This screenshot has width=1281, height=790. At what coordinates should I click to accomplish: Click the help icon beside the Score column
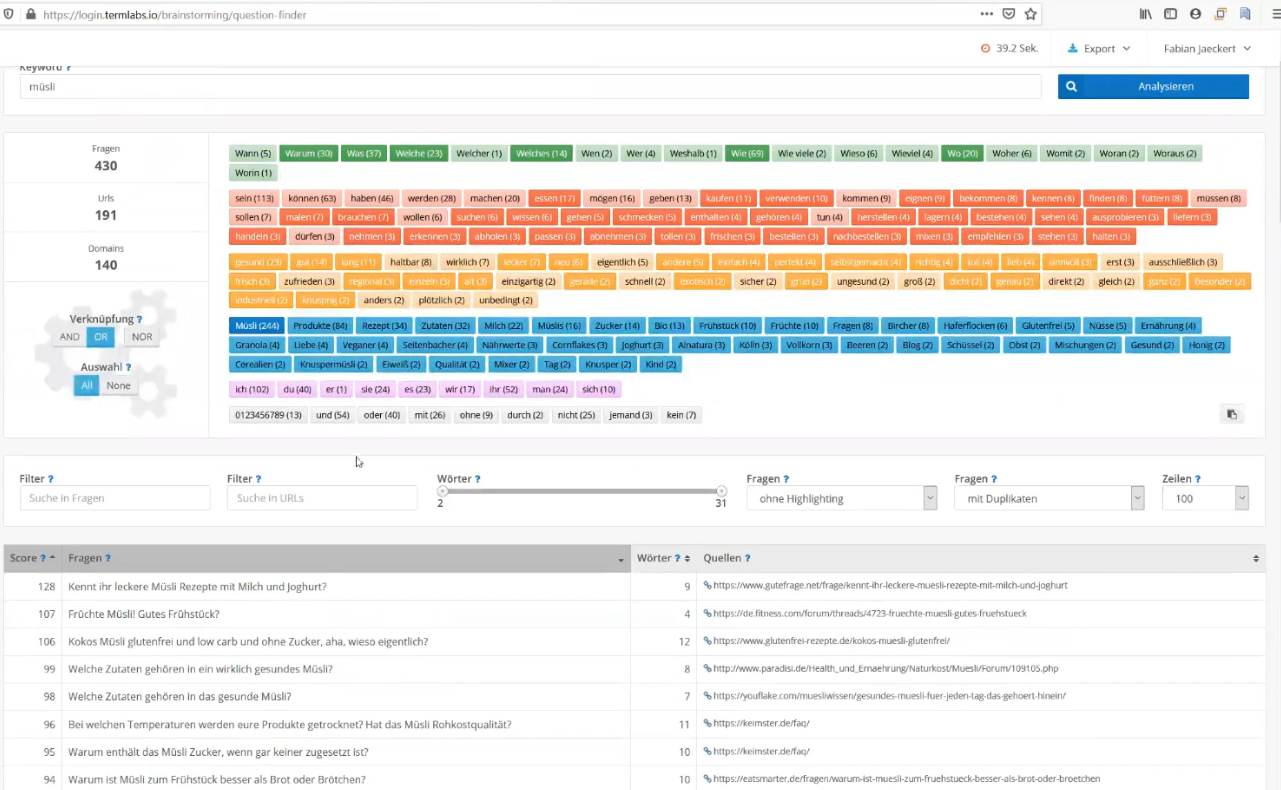pyautogui.click(x=43, y=558)
